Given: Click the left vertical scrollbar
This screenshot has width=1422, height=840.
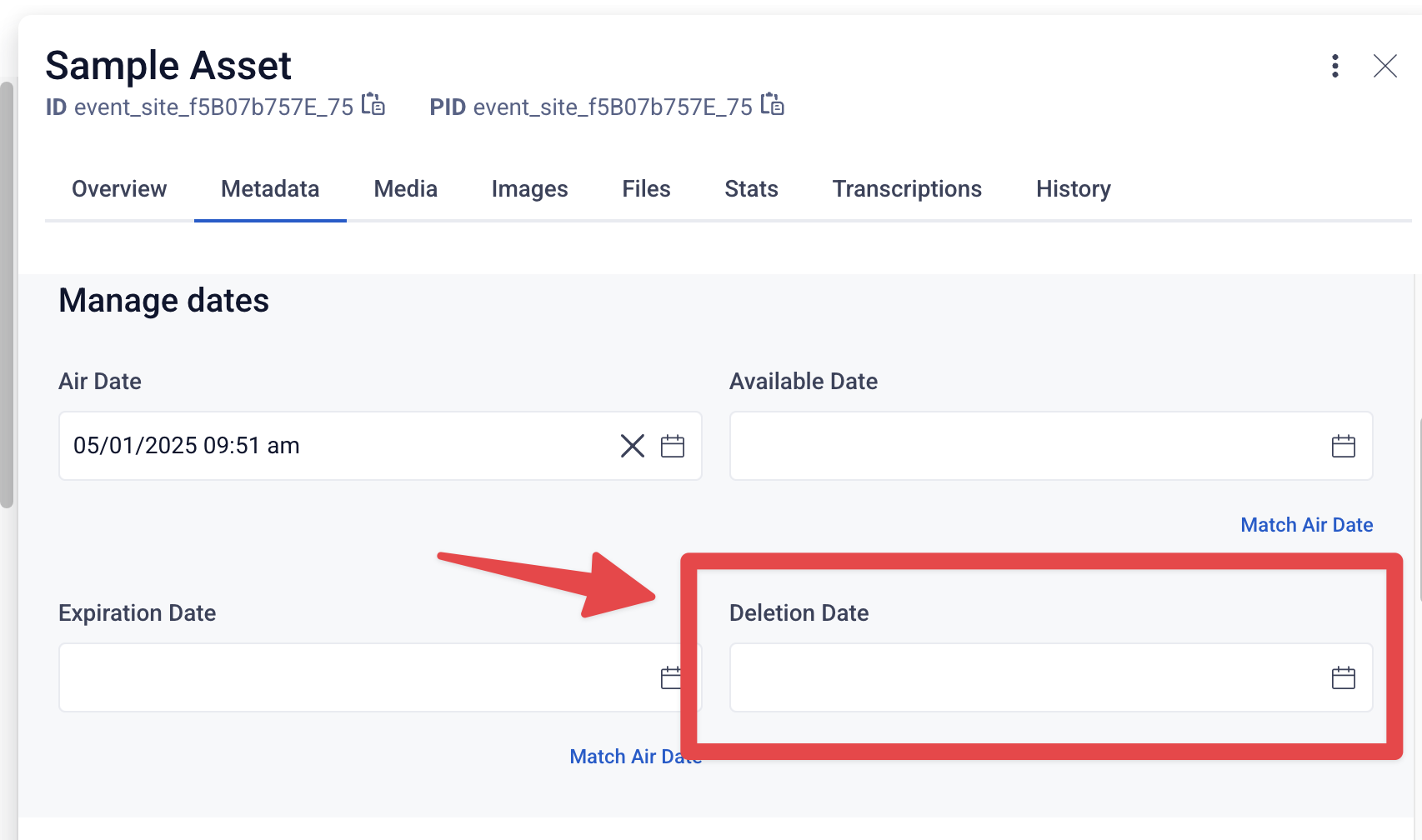Looking at the screenshot, I should (x=7, y=294).
